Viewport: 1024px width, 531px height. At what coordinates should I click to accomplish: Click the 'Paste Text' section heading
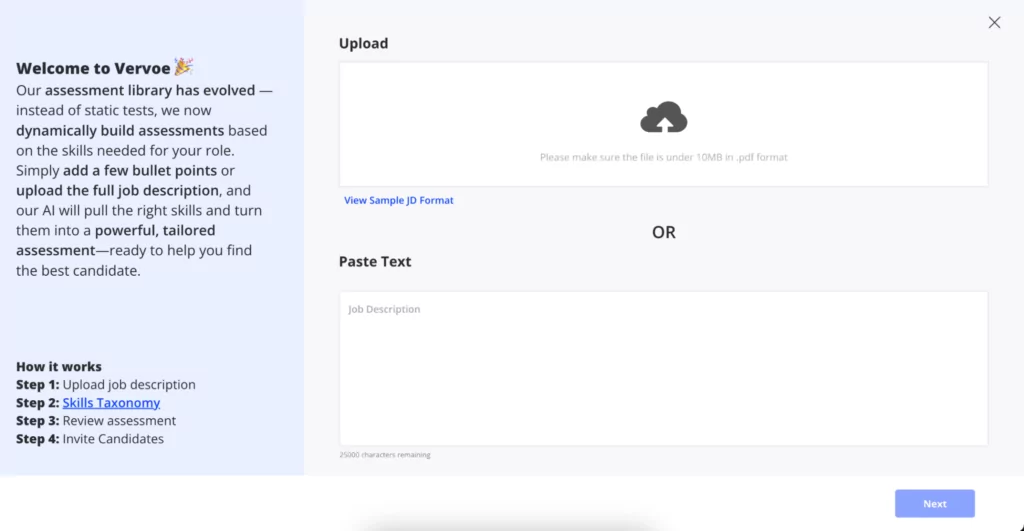coord(375,261)
